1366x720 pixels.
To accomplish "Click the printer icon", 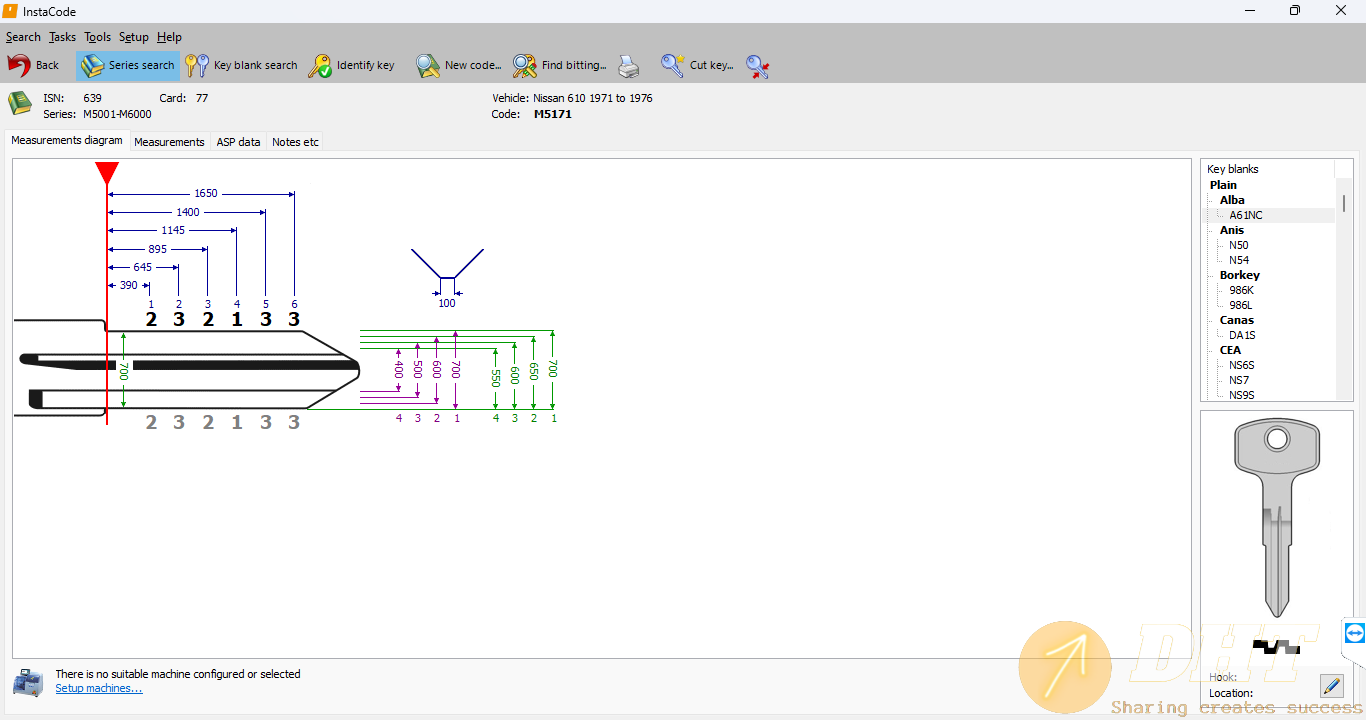I will point(628,66).
